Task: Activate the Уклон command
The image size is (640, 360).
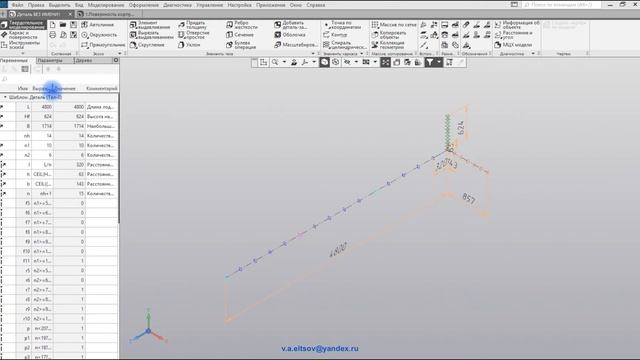Action: pyautogui.click(x=189, y=45)
